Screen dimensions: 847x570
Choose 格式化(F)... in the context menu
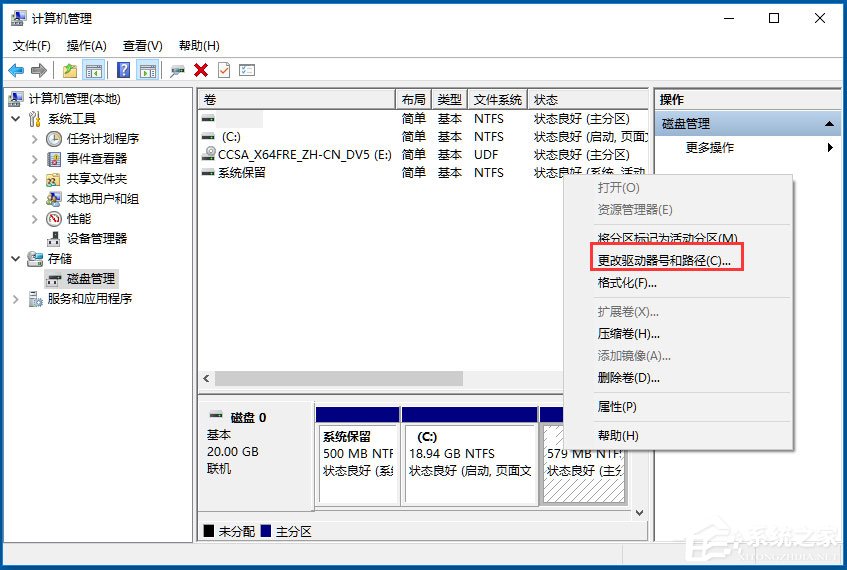(627, 283)
